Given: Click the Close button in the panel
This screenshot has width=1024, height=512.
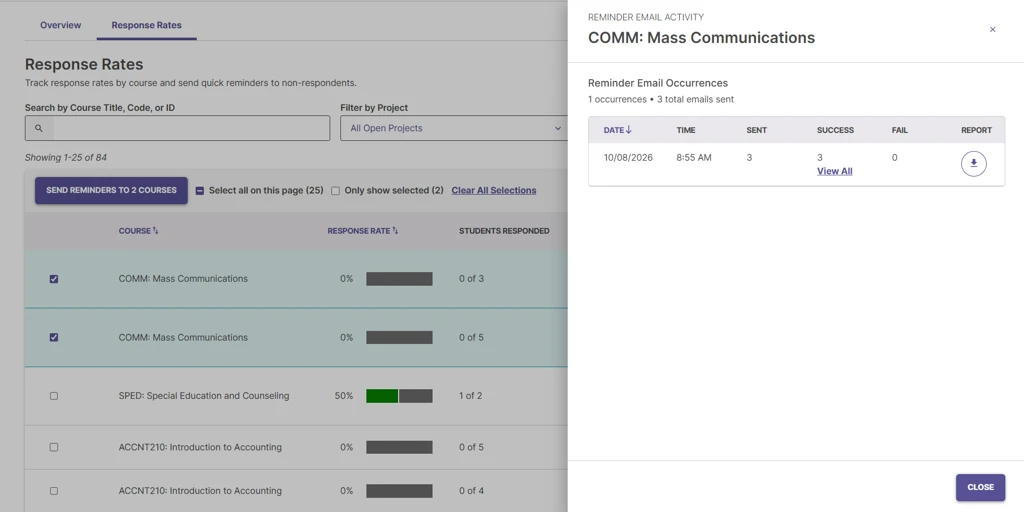Looking at the screenshot, I should [x=980, y=487].
